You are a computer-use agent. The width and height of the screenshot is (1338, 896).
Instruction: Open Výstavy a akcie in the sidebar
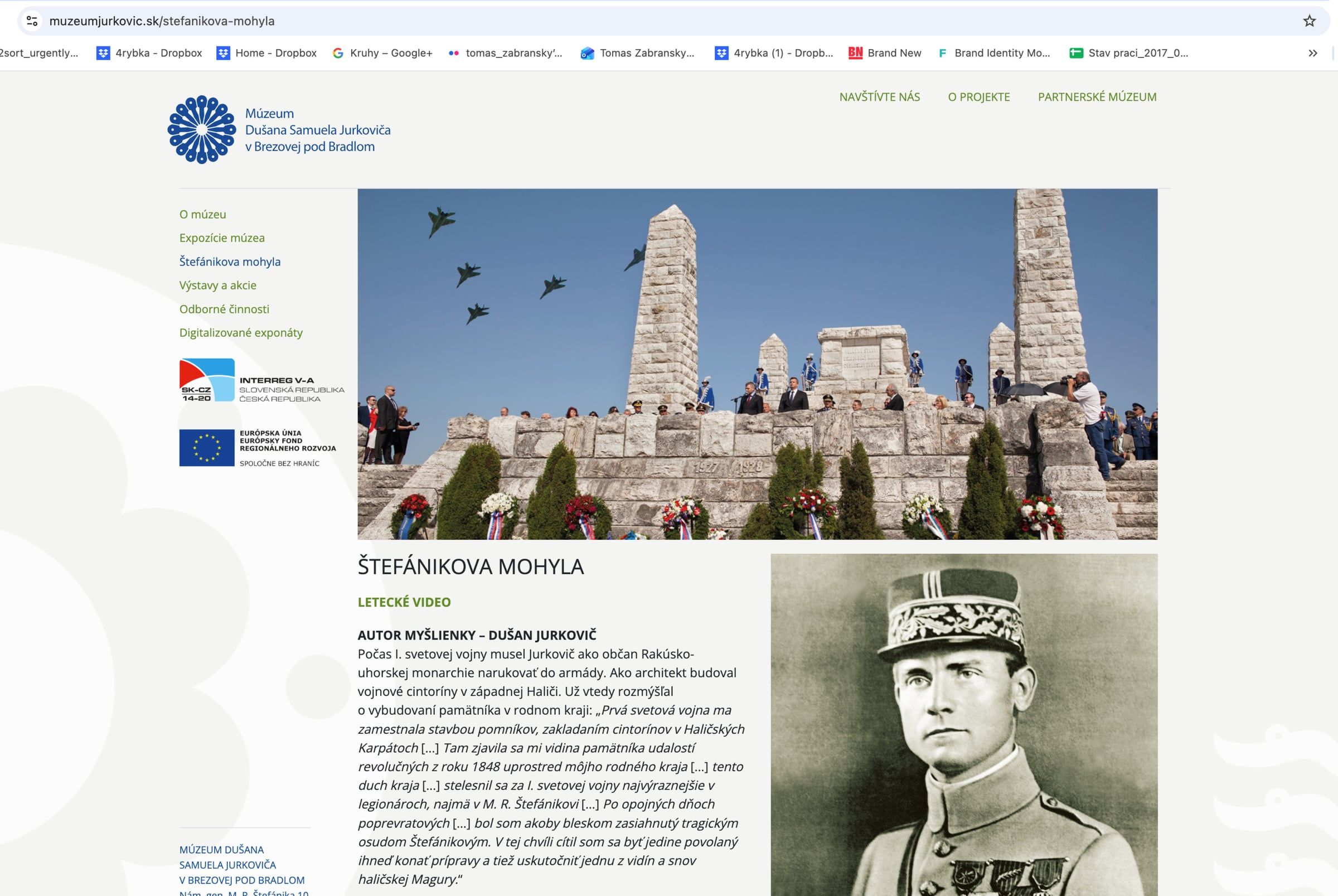coord(217,285)
